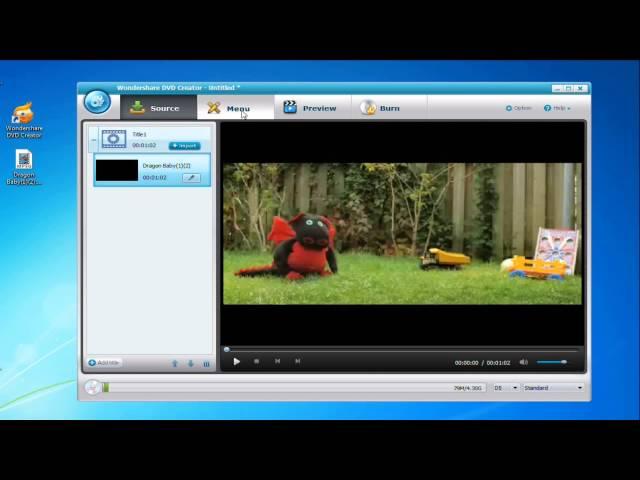Click the Title 1 label text
Viewport: 640px width, 480px height.
coord(139,134)
